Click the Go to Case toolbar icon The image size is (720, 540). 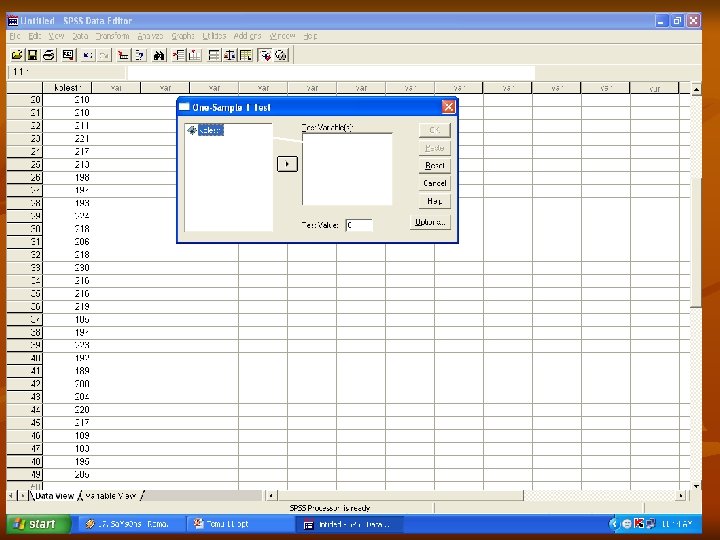[x=123, y=56]
